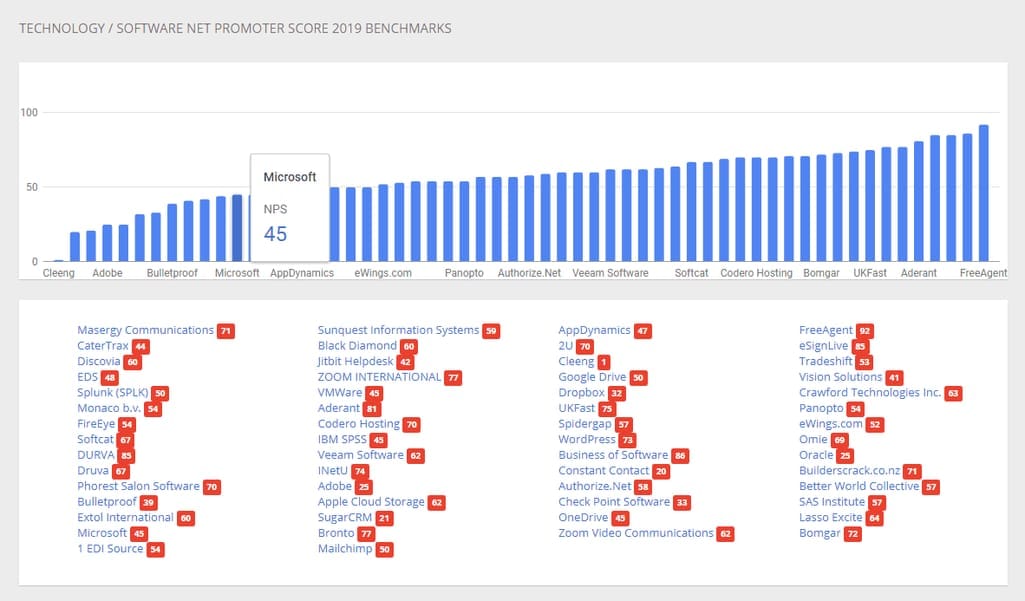Open the INetU link
Image resolution: width=1025 pixels, height=601 pixels.
pyautogui.click(x=333, y=471)
